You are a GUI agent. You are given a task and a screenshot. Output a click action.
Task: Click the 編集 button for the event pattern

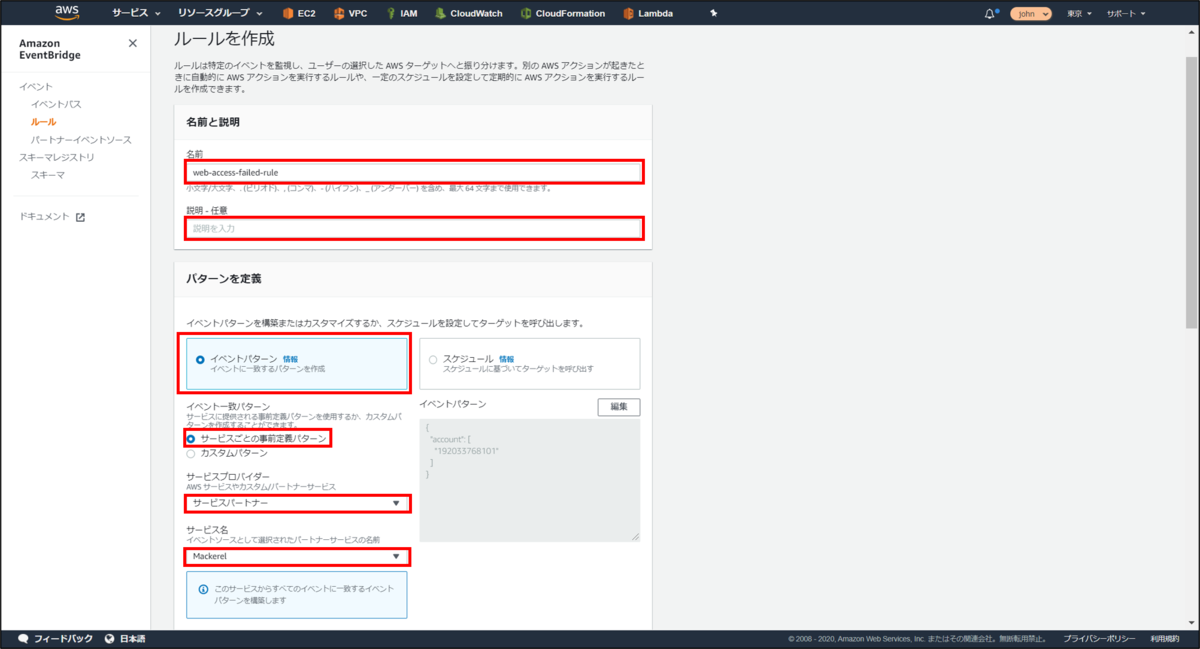(618, 407)
